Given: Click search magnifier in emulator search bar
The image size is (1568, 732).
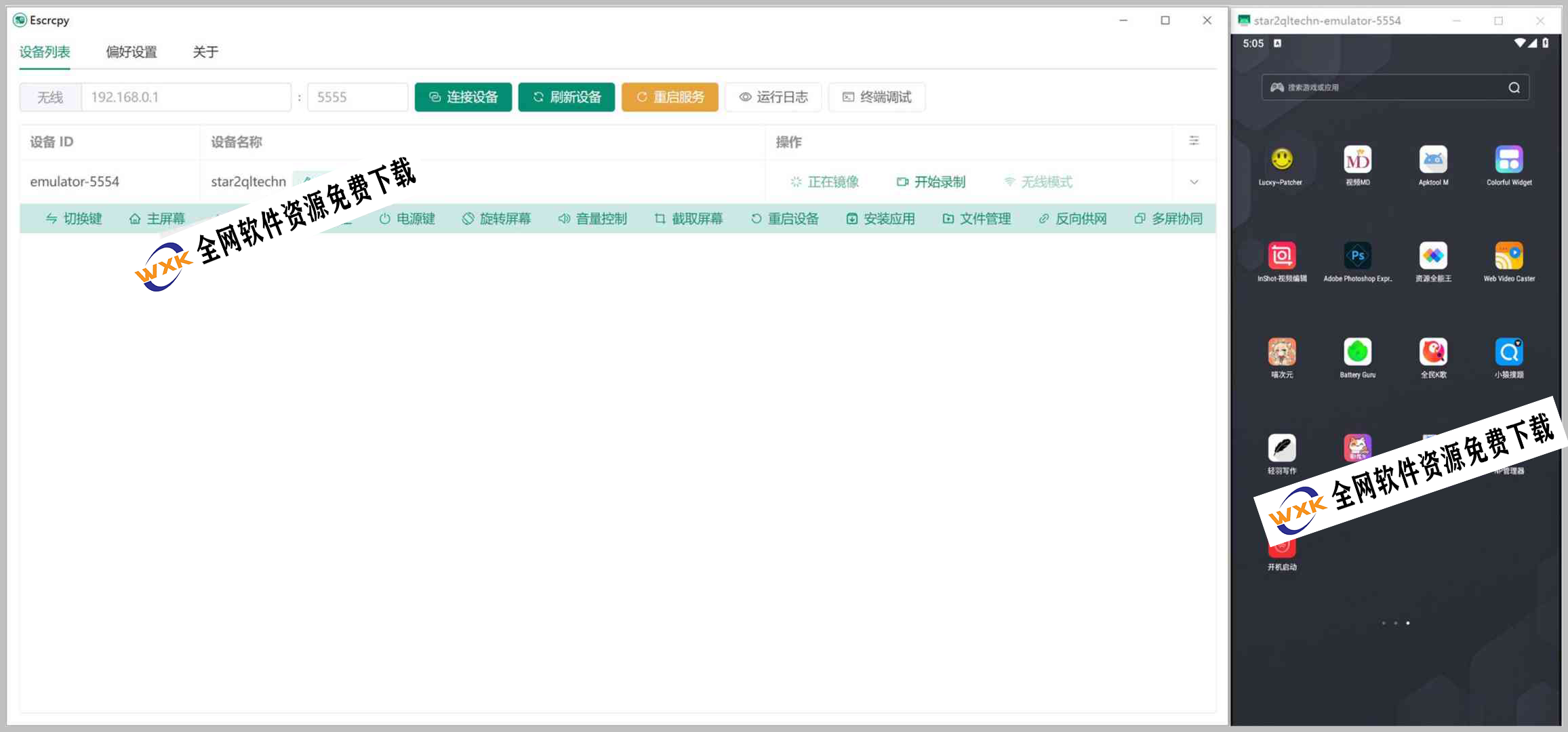Looking at the screenshot, I should tap(1514, 87).
